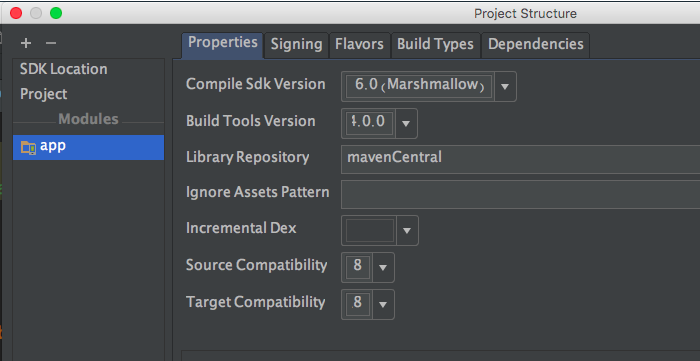The image size is (700, 361).
Task: Click the Library Repository field
Action: 521,159
